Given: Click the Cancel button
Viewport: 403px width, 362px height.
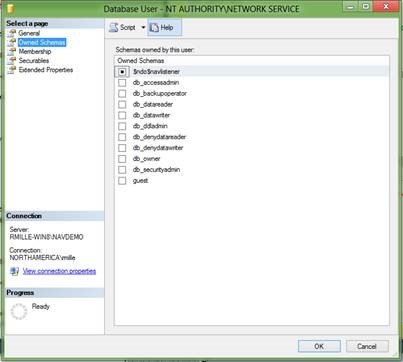Looking at the screenshot, I should point(367,346).
